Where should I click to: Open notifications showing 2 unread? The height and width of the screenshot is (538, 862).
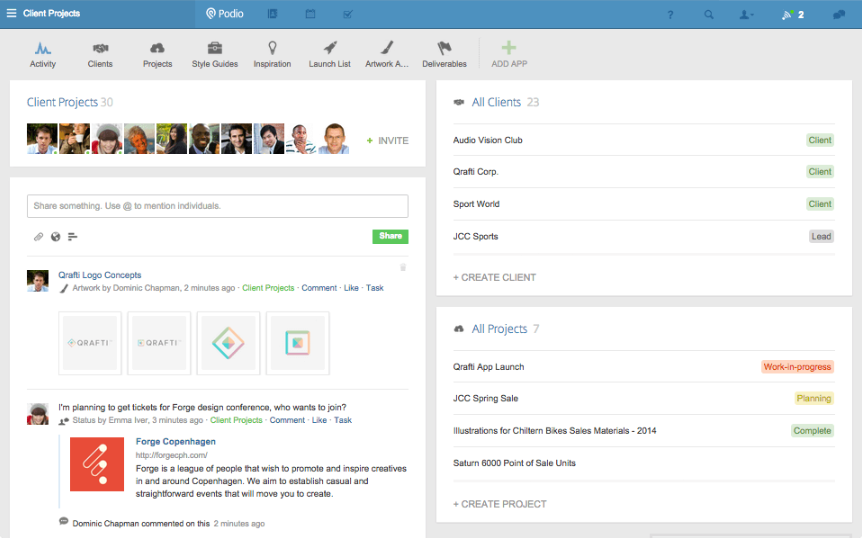[793, 15]
